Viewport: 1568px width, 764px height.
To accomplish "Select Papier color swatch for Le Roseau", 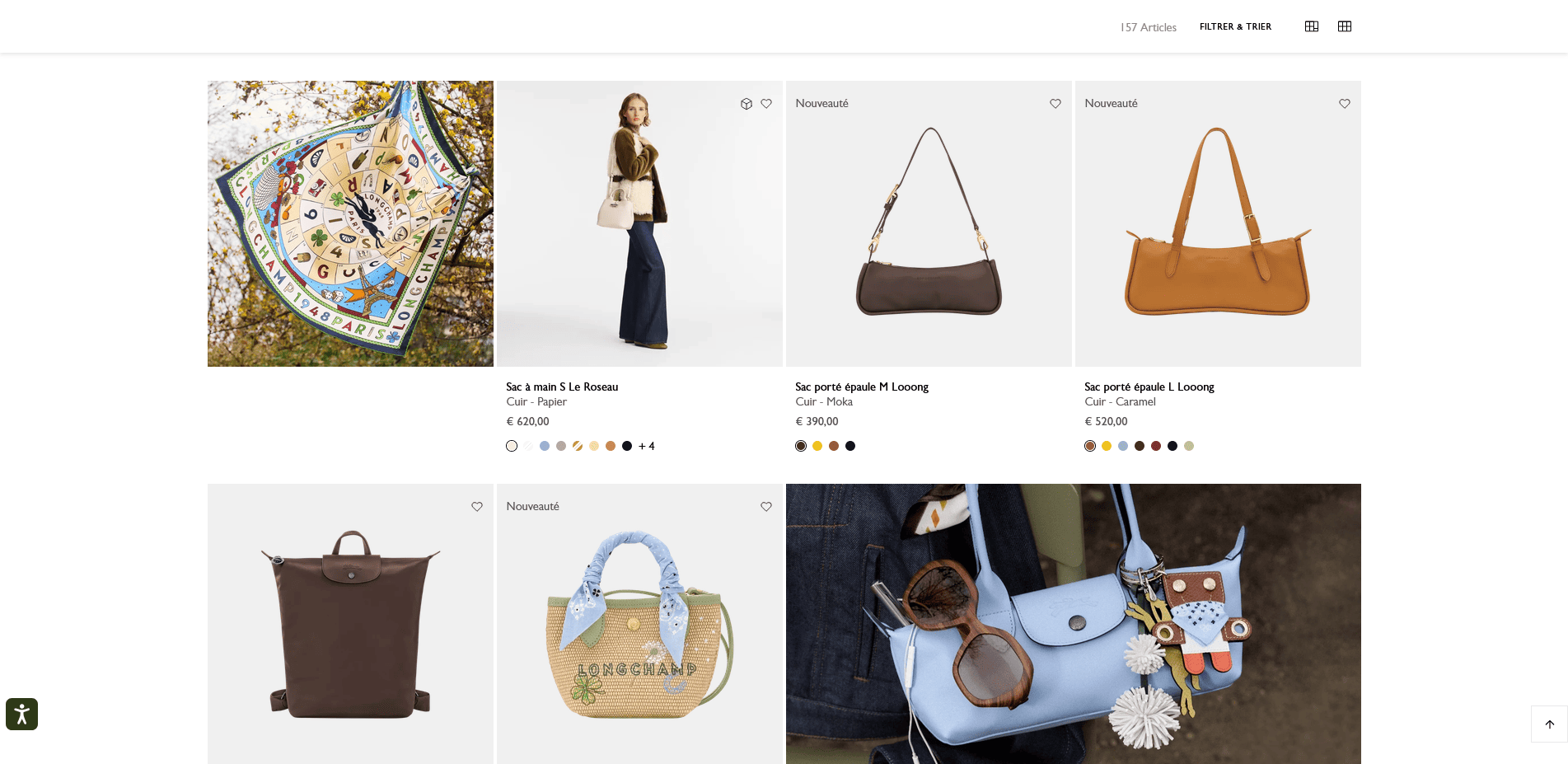I will point(512,446).
